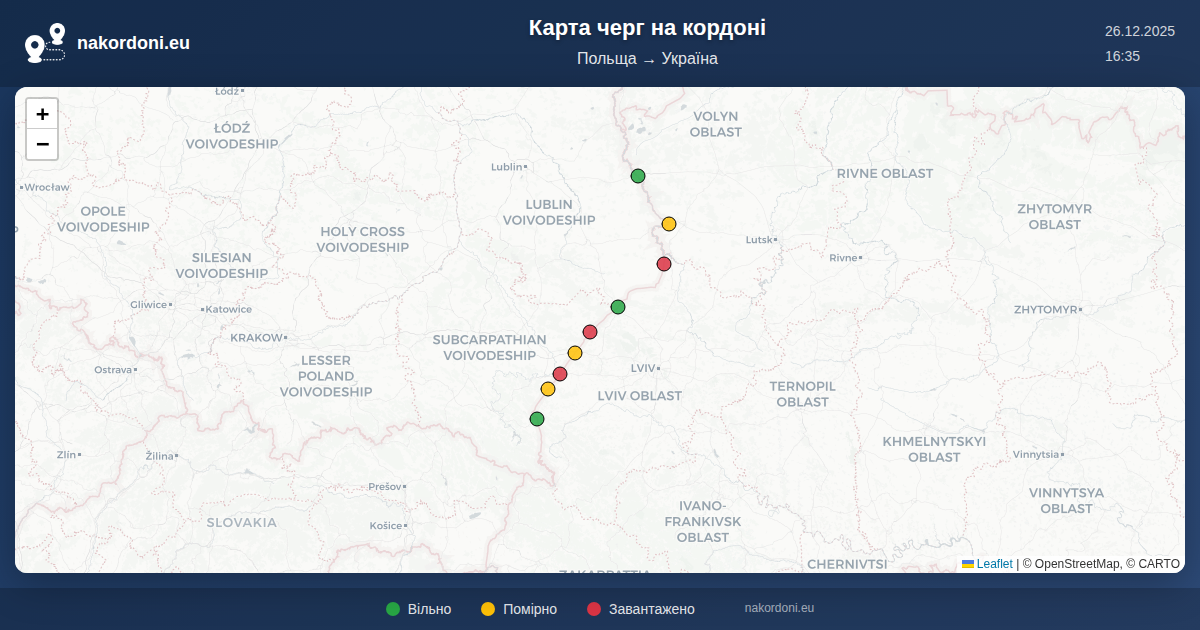Click the red marker just below the middle green marker
This screenshot has height=630, width=1200.
(x=590, y=332)
